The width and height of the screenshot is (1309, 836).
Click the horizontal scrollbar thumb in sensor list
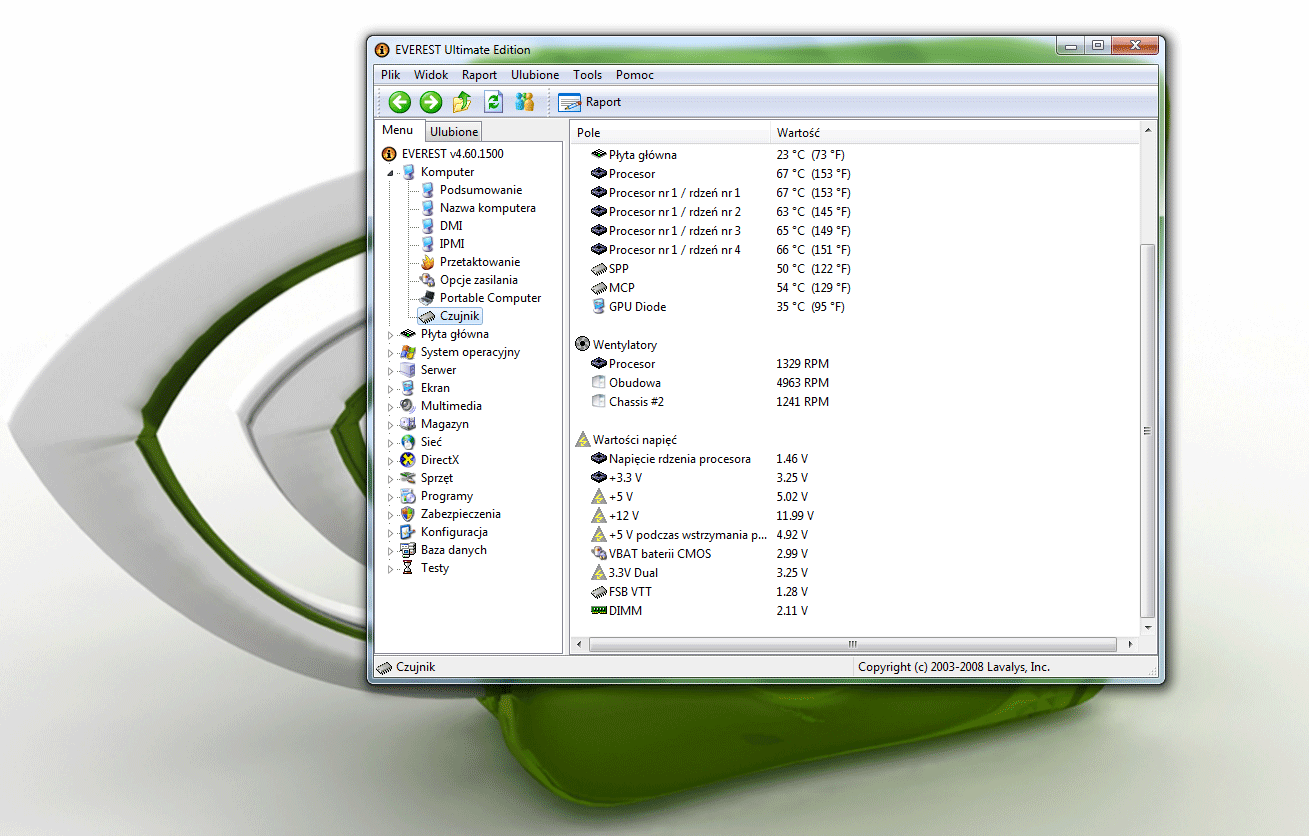point(853,645)
